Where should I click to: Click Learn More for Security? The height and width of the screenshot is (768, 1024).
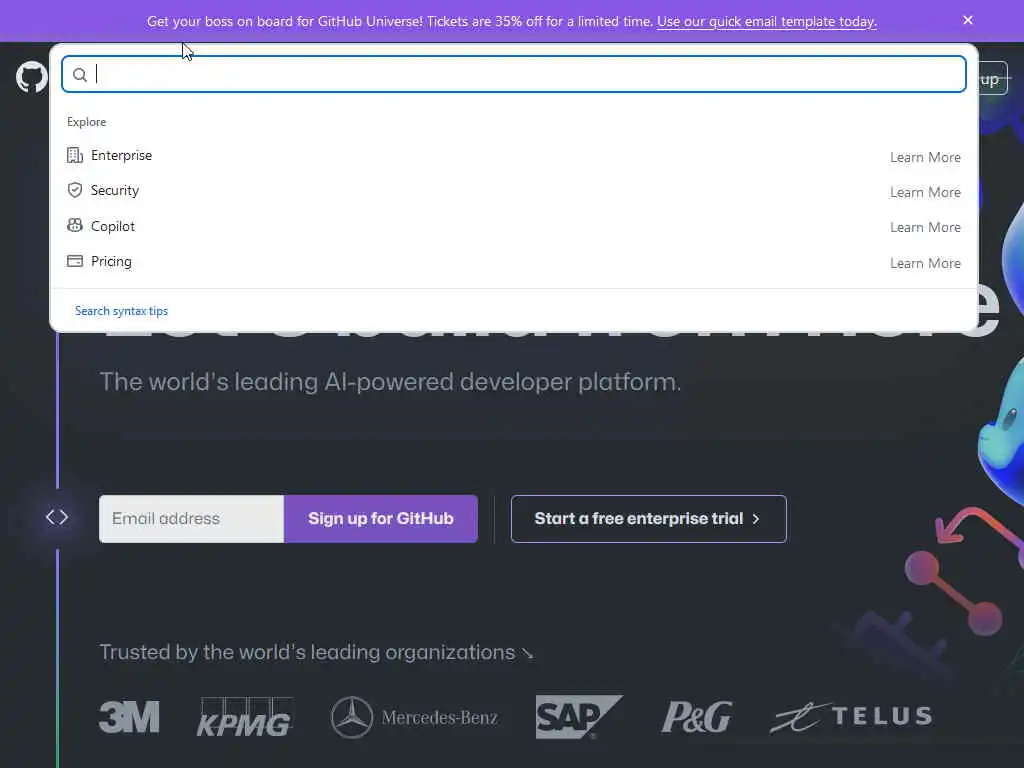tap(925, 193)
